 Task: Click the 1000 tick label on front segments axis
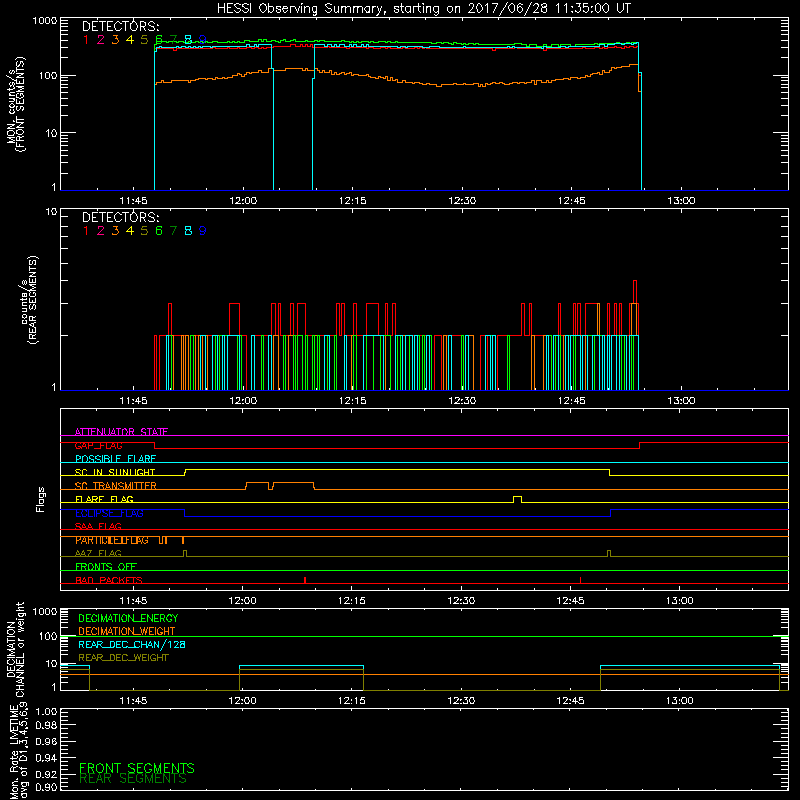pos(45,21)
